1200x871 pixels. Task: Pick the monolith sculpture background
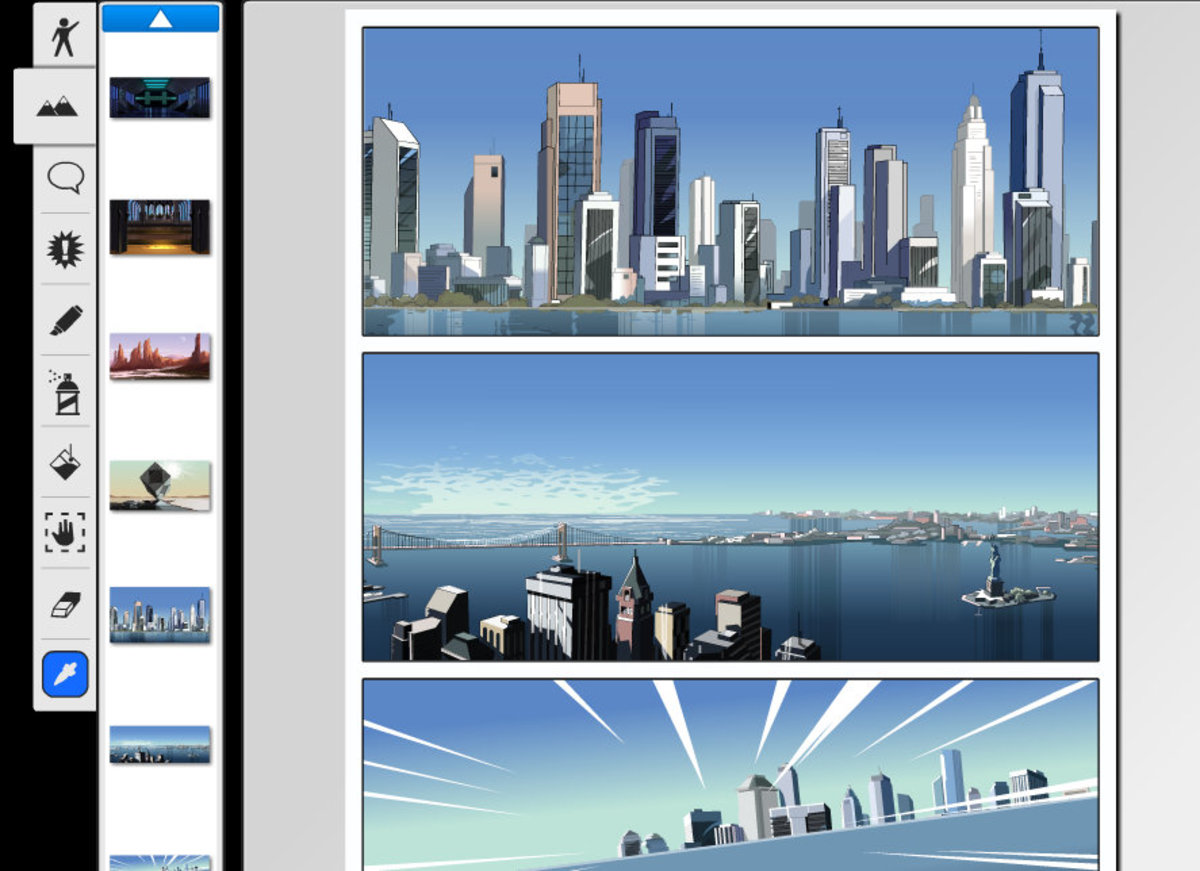[x=160, y=483]
